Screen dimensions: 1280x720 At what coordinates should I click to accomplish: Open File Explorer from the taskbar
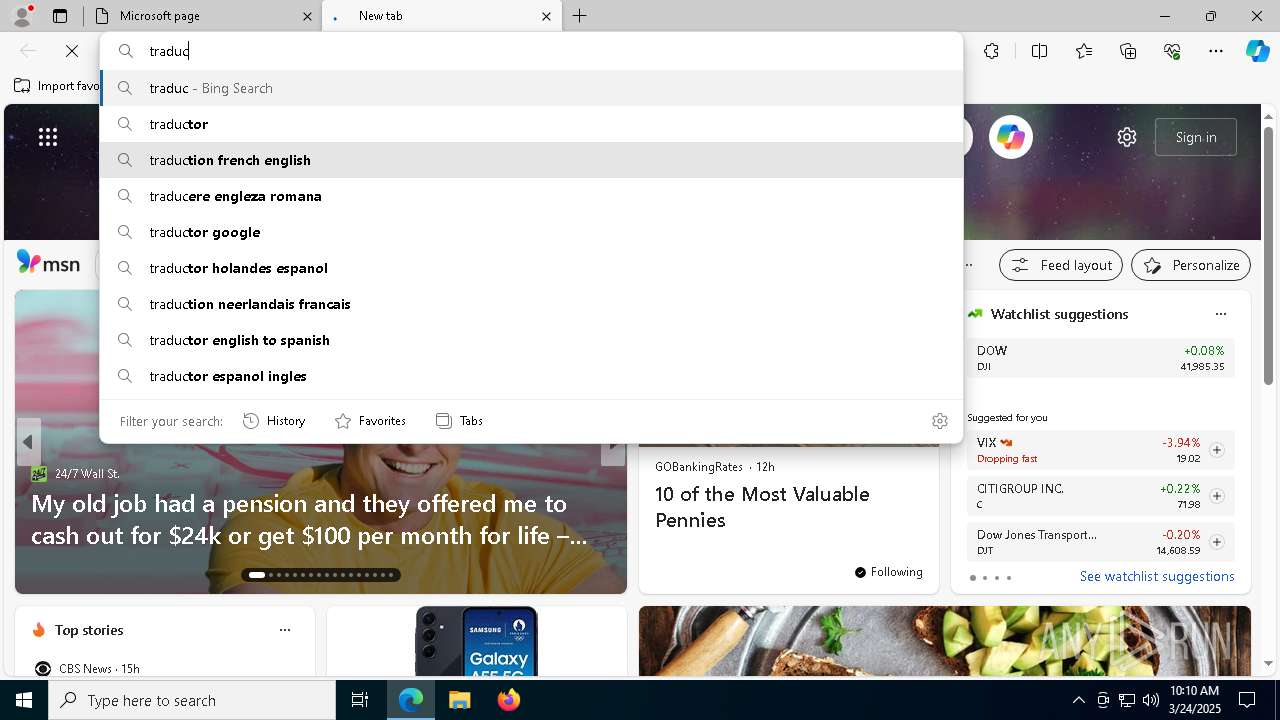click(x=459, y=700)
